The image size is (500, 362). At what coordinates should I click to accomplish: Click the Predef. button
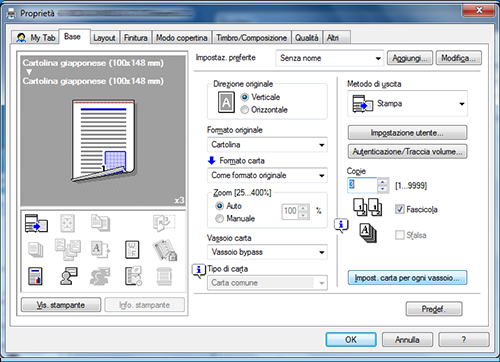pyautogui.click(x=434, y=309)
